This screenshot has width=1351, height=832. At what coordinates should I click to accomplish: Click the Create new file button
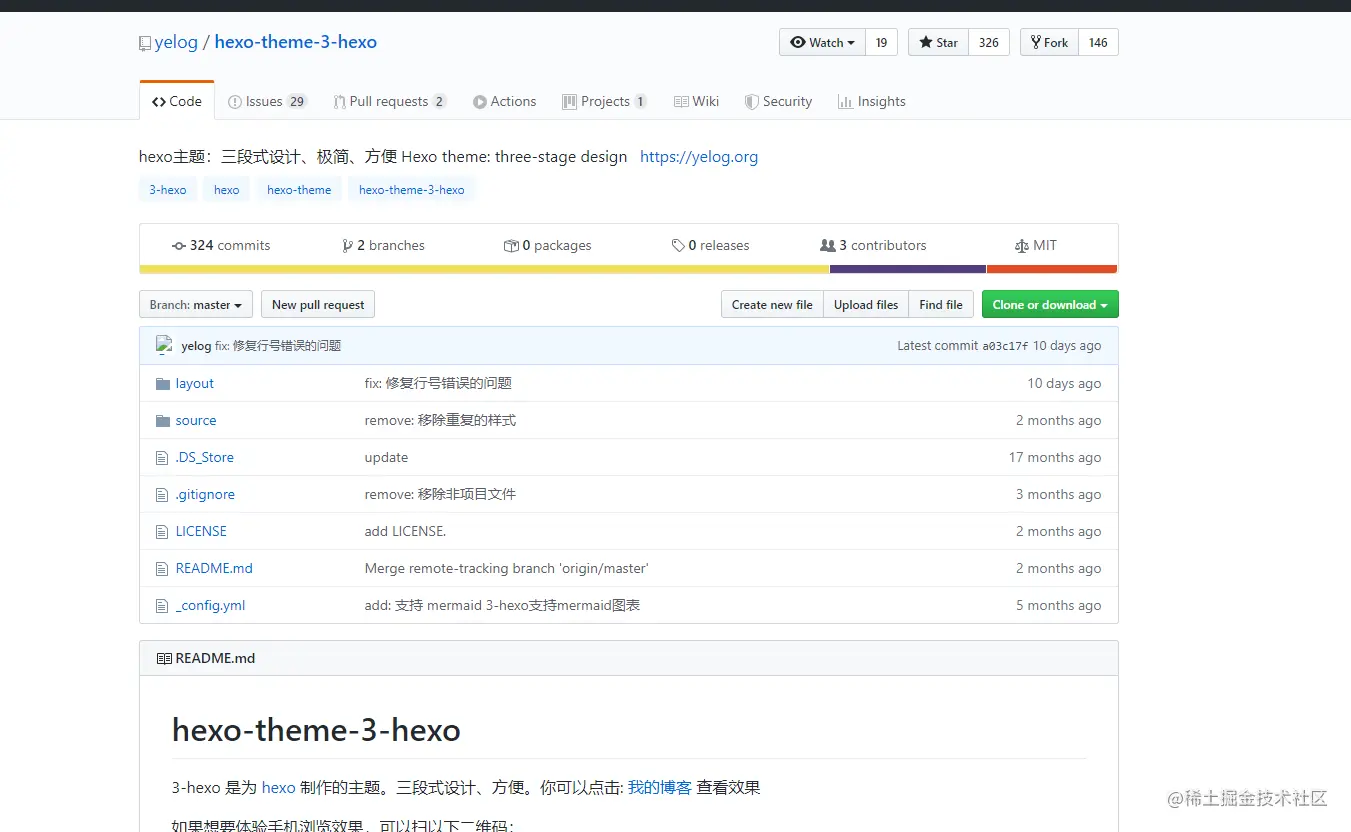click(772, 305)
